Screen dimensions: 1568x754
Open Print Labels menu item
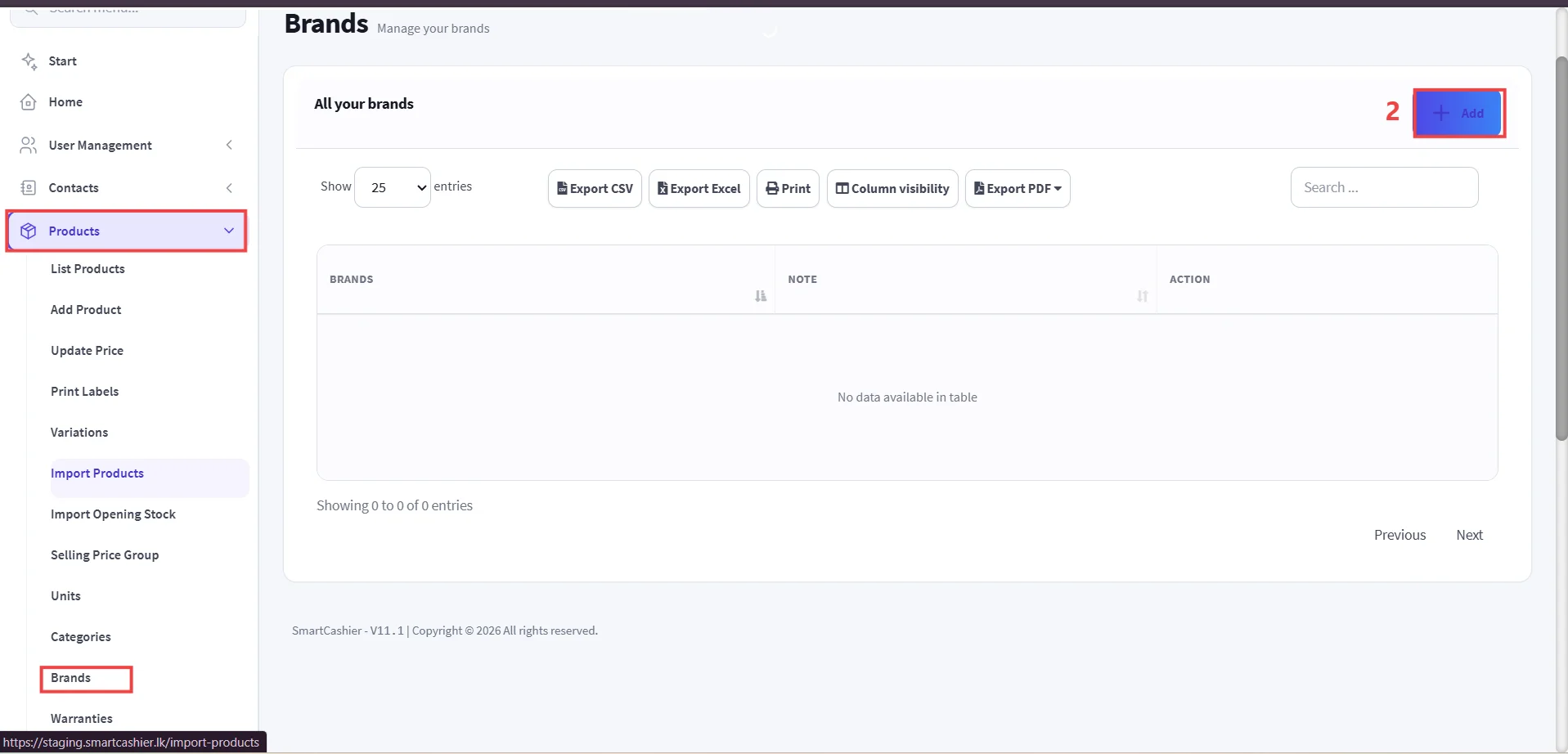pyautogui.click(x=84, y=392)
